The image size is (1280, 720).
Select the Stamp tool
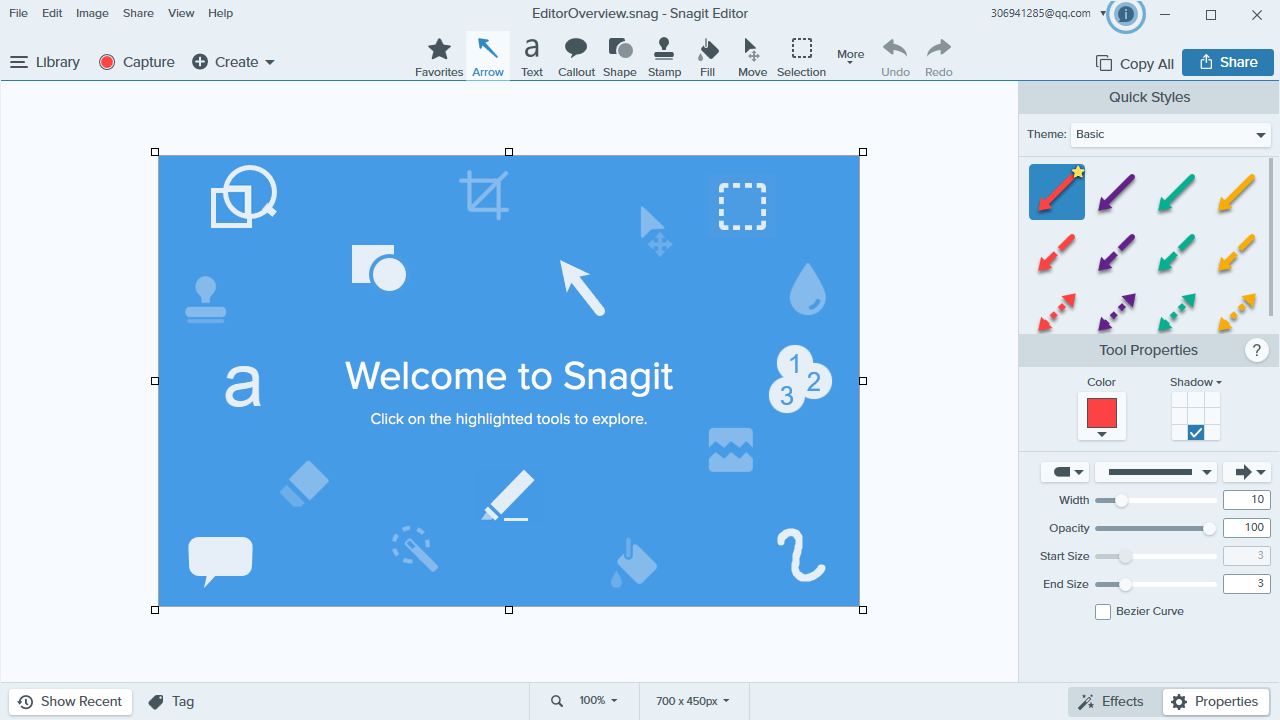[663, 55]
